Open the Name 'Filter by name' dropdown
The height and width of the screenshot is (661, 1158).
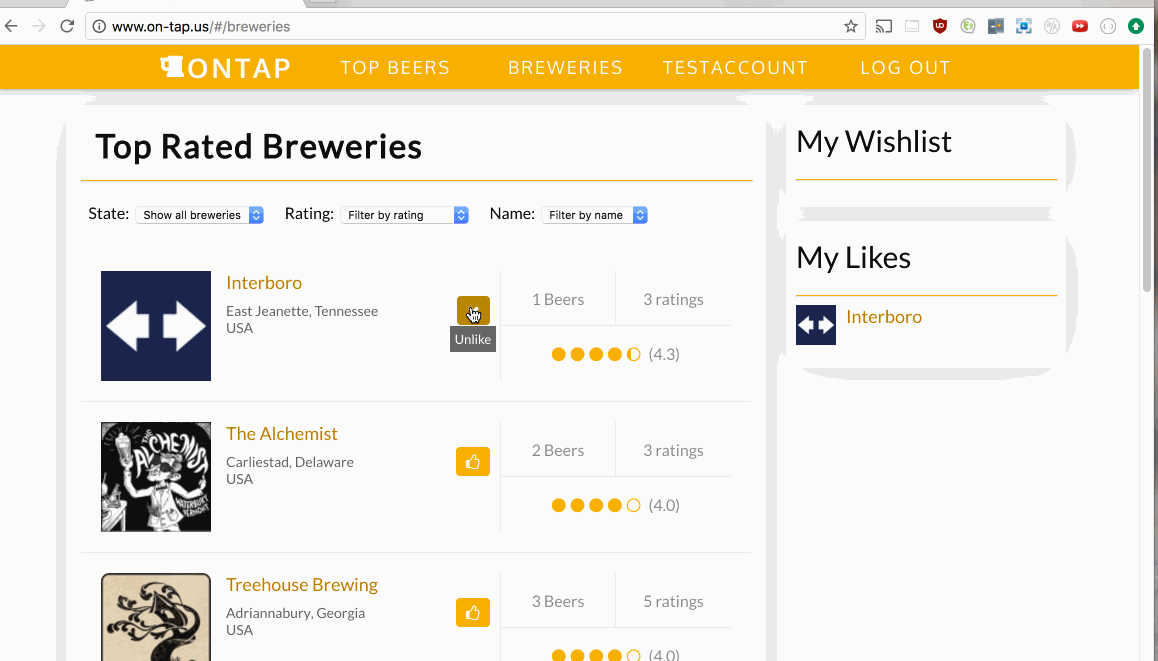[595, 215]
